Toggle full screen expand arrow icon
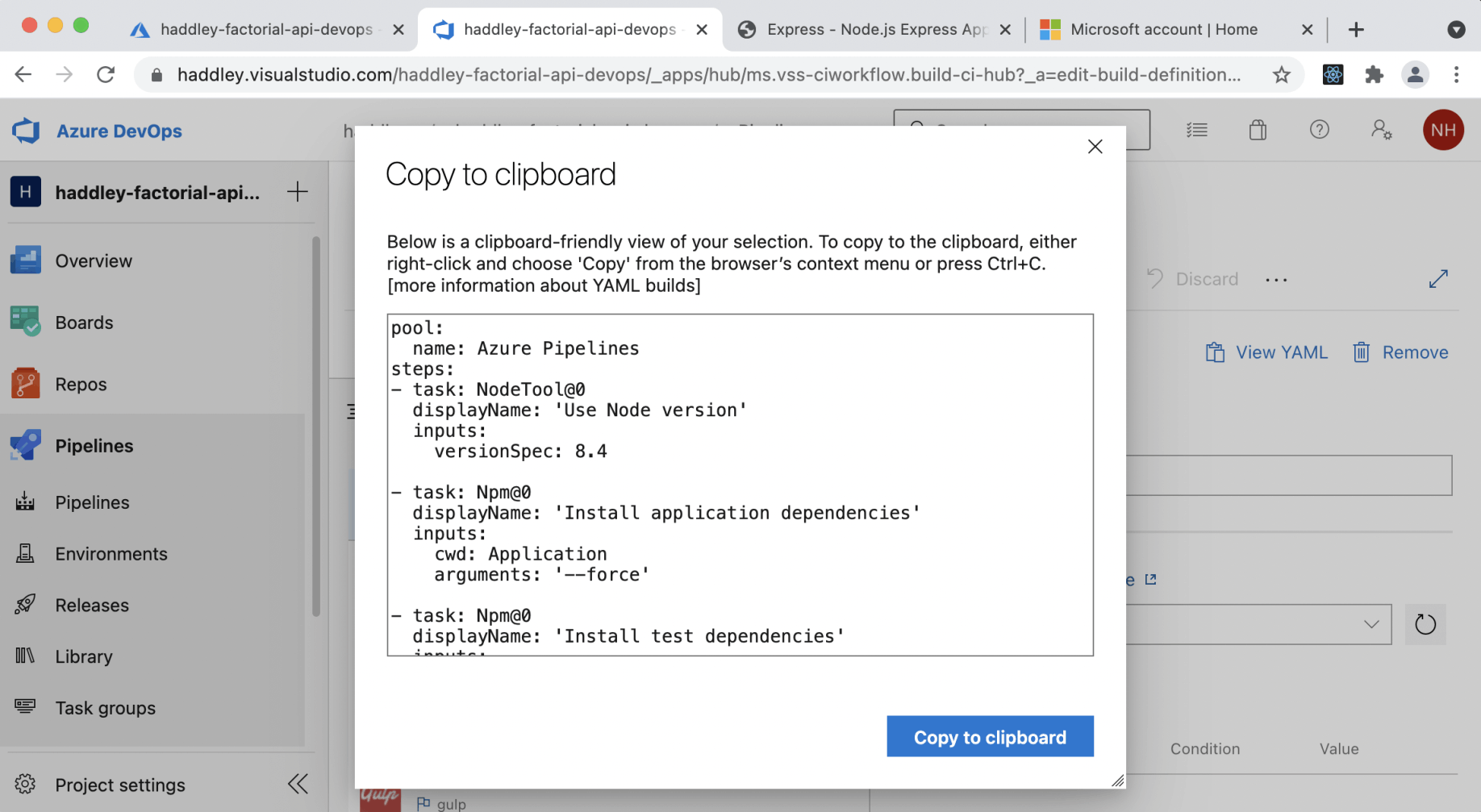Image resolution: width=1481 pixels, height=812 pixels. [1438, 279]
